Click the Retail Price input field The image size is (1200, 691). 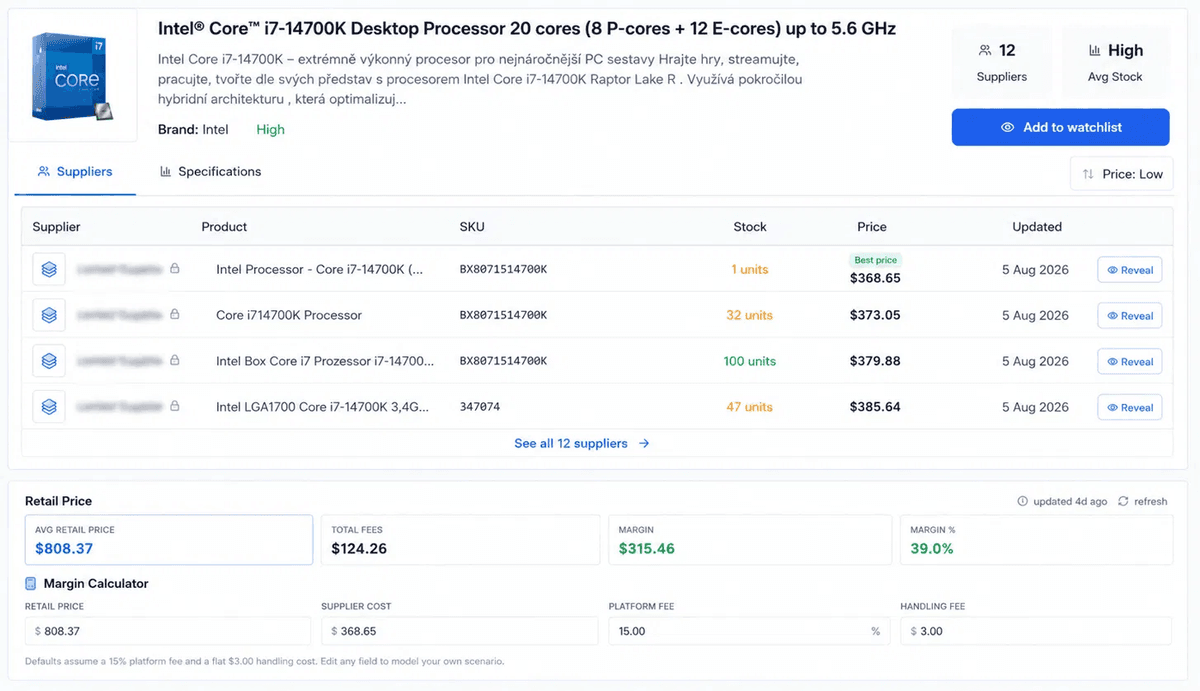click(x=168, y=631)
